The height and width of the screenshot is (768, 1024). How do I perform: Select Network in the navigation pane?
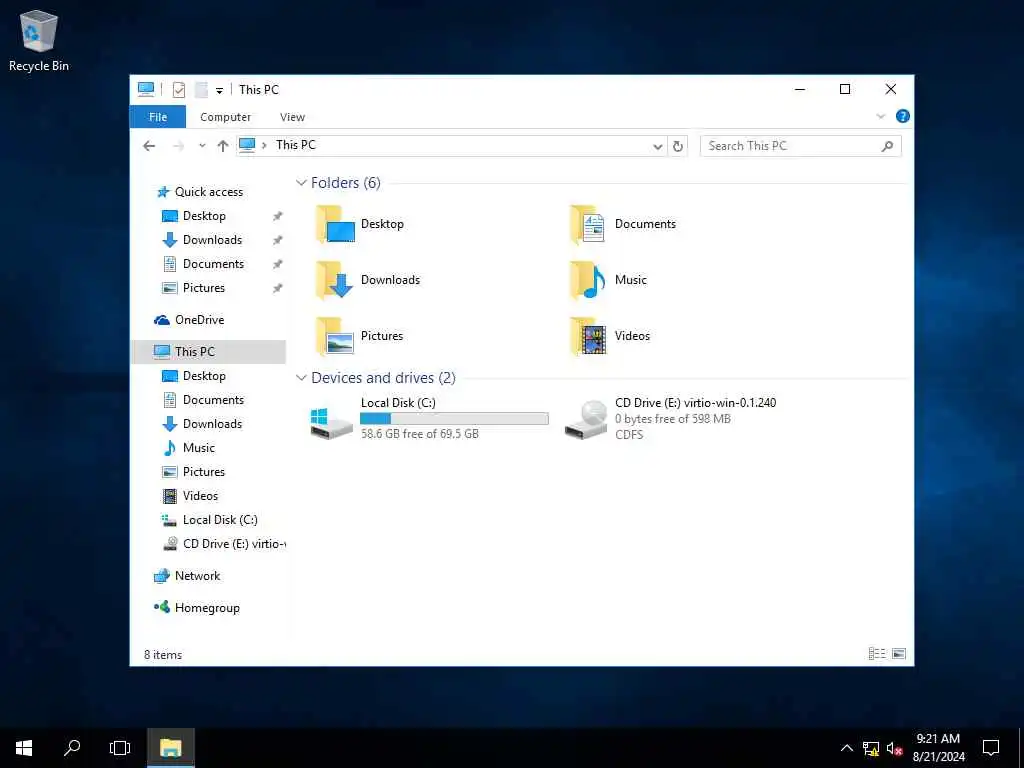(x=197, y=575)
